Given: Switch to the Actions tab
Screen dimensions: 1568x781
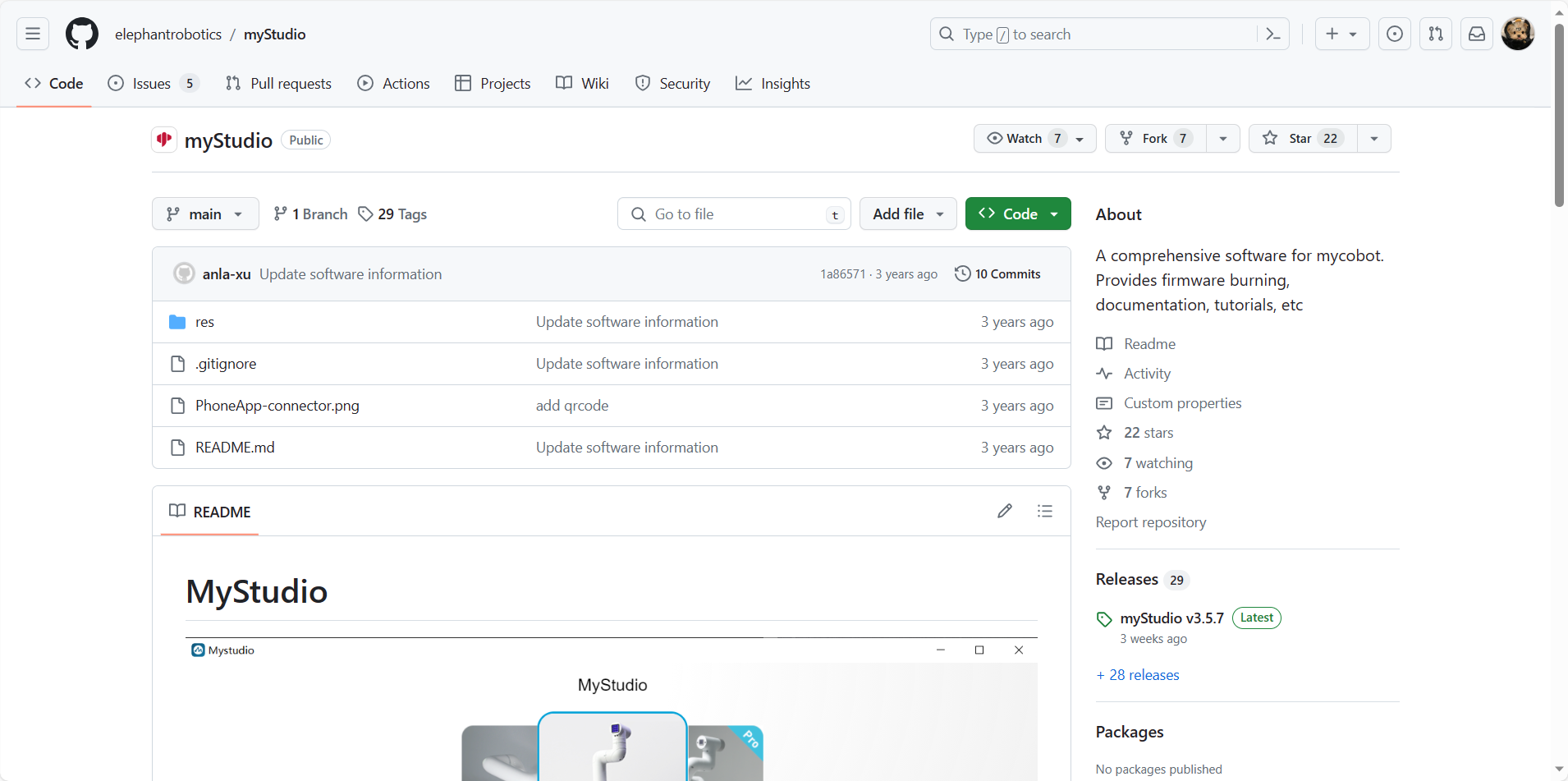Looking at the screenshot, I should pos(394,83).
